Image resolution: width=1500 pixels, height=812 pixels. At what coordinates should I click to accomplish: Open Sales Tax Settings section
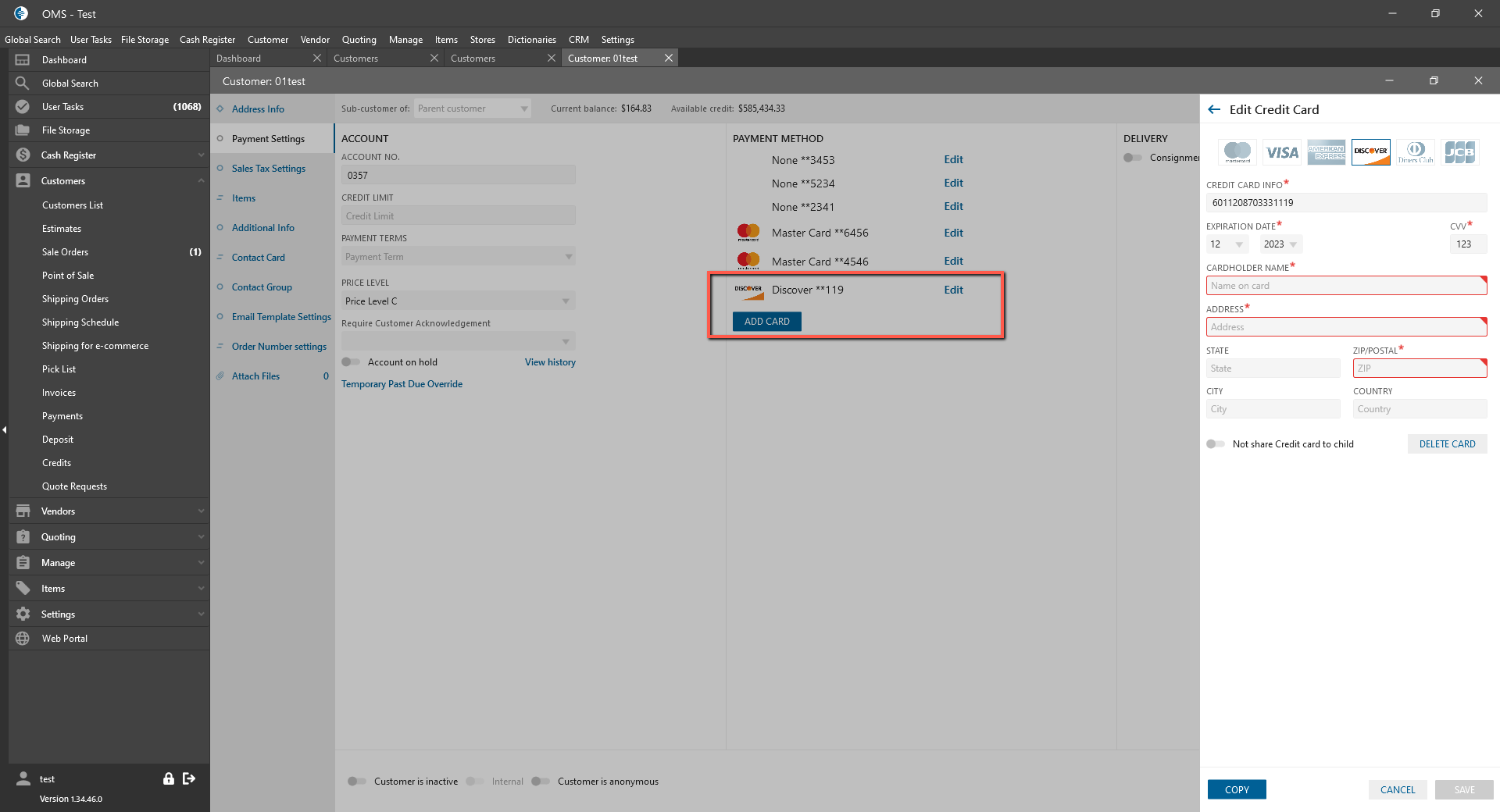pos(269,169)
